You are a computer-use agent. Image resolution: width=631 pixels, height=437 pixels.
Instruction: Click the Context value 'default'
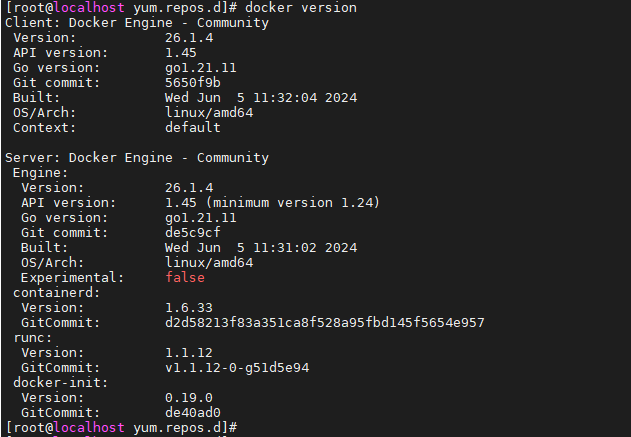[x=193, y=128]
